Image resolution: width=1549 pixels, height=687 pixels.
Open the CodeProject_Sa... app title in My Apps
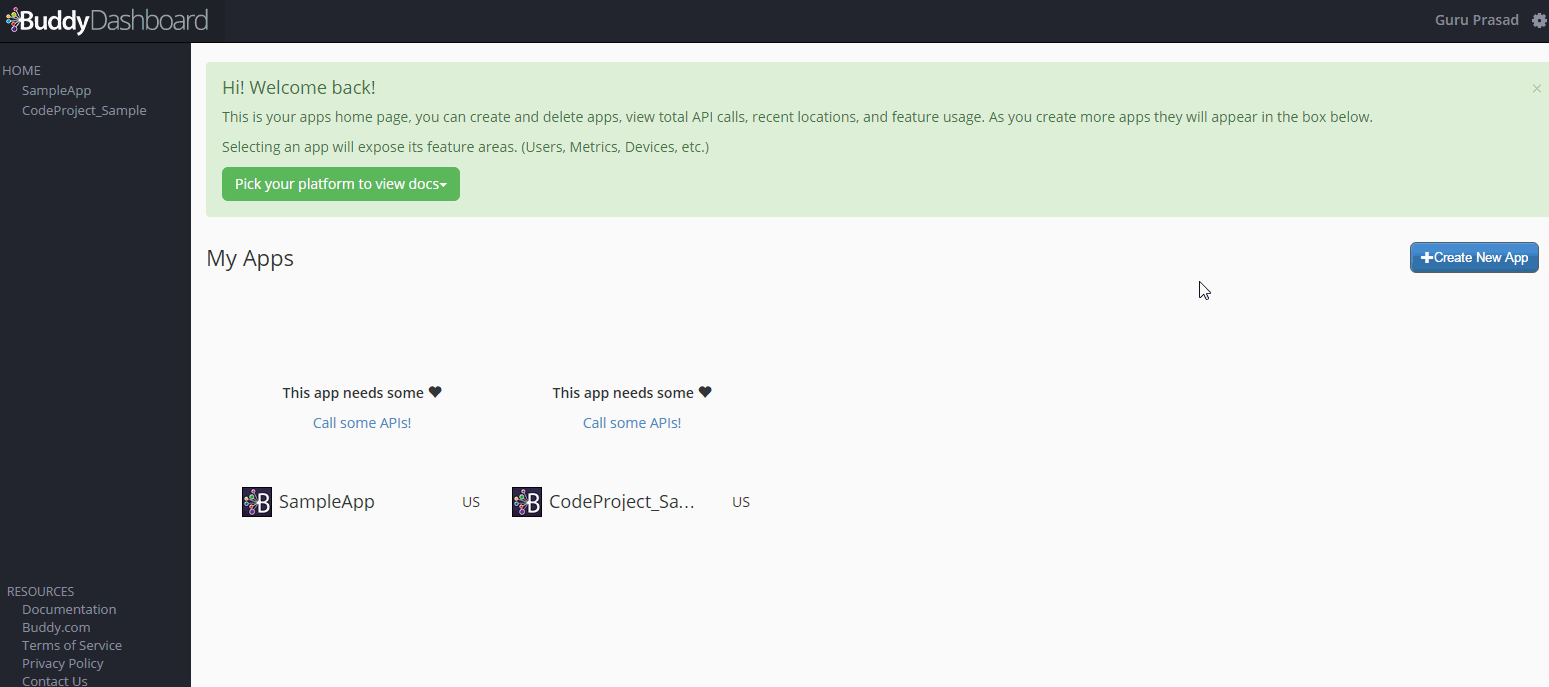point(622,502)
